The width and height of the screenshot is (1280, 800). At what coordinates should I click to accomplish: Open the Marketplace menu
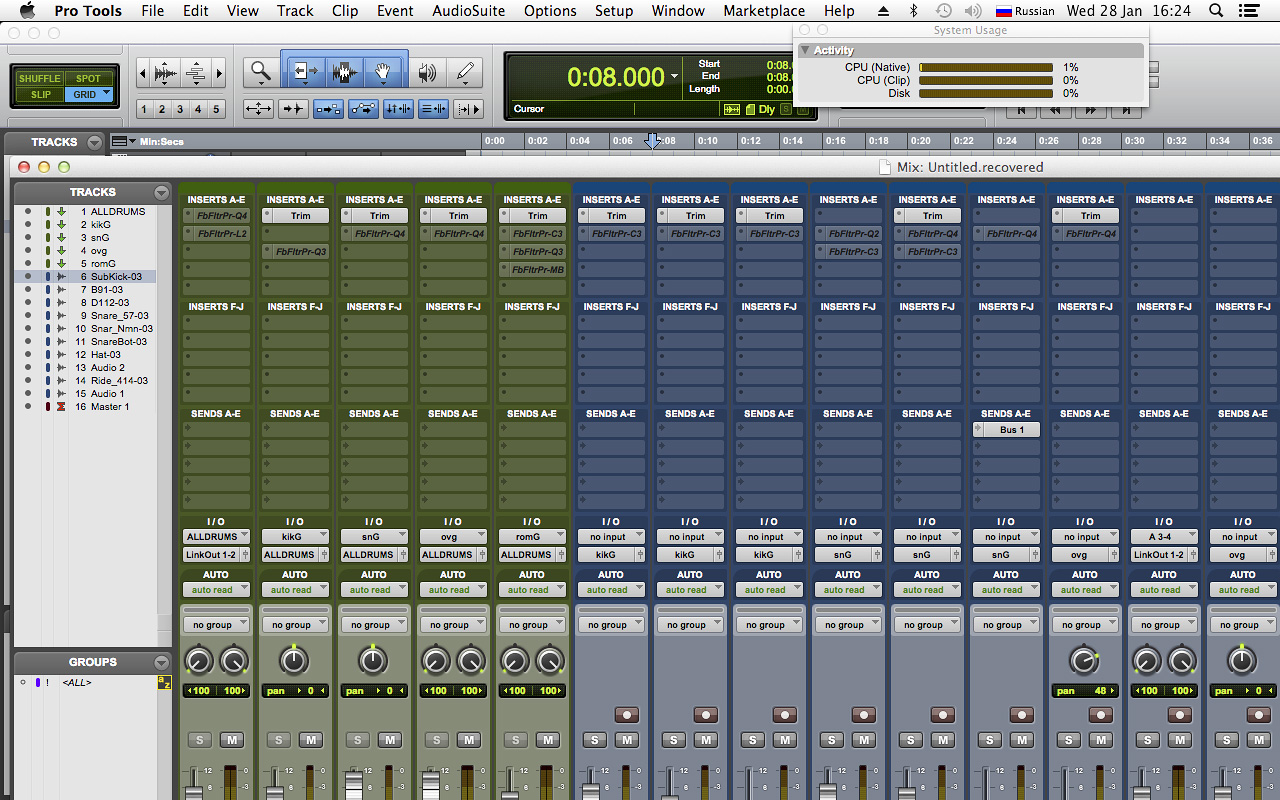point(763,11)
